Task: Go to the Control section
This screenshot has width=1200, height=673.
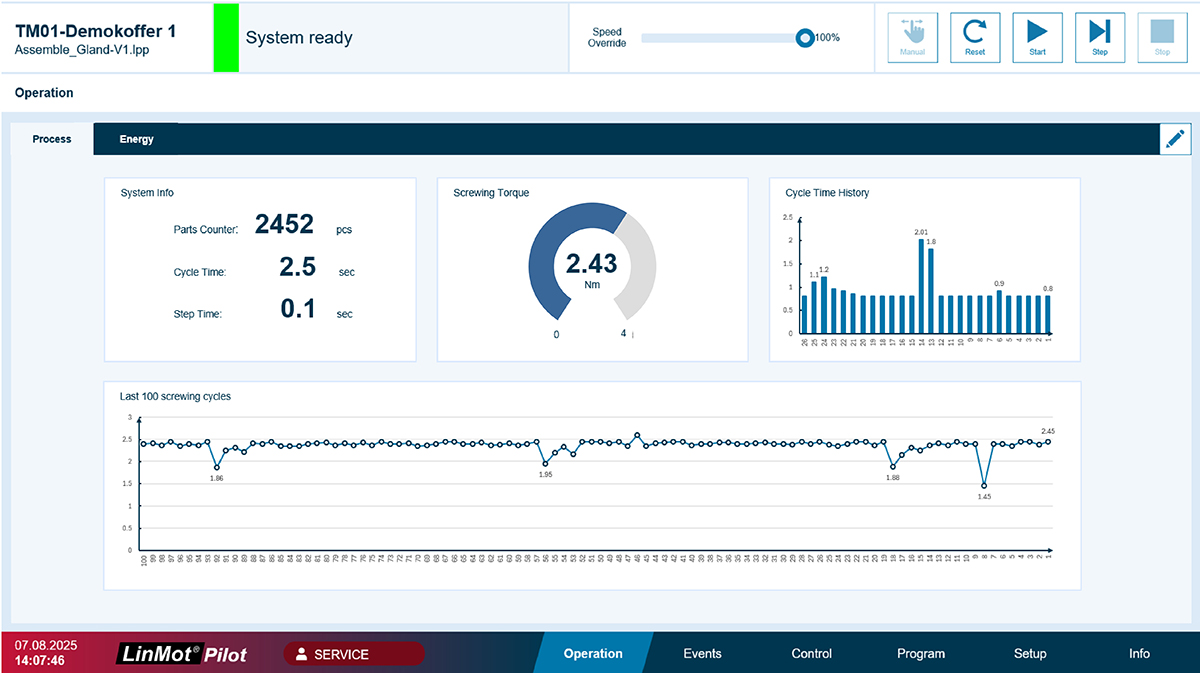Action: [811, 654]
